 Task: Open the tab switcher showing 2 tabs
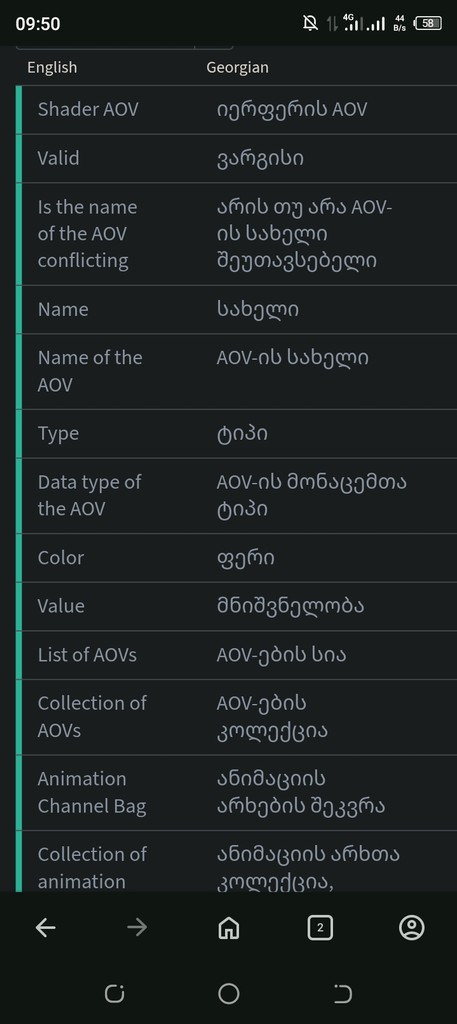coord(320,927)
